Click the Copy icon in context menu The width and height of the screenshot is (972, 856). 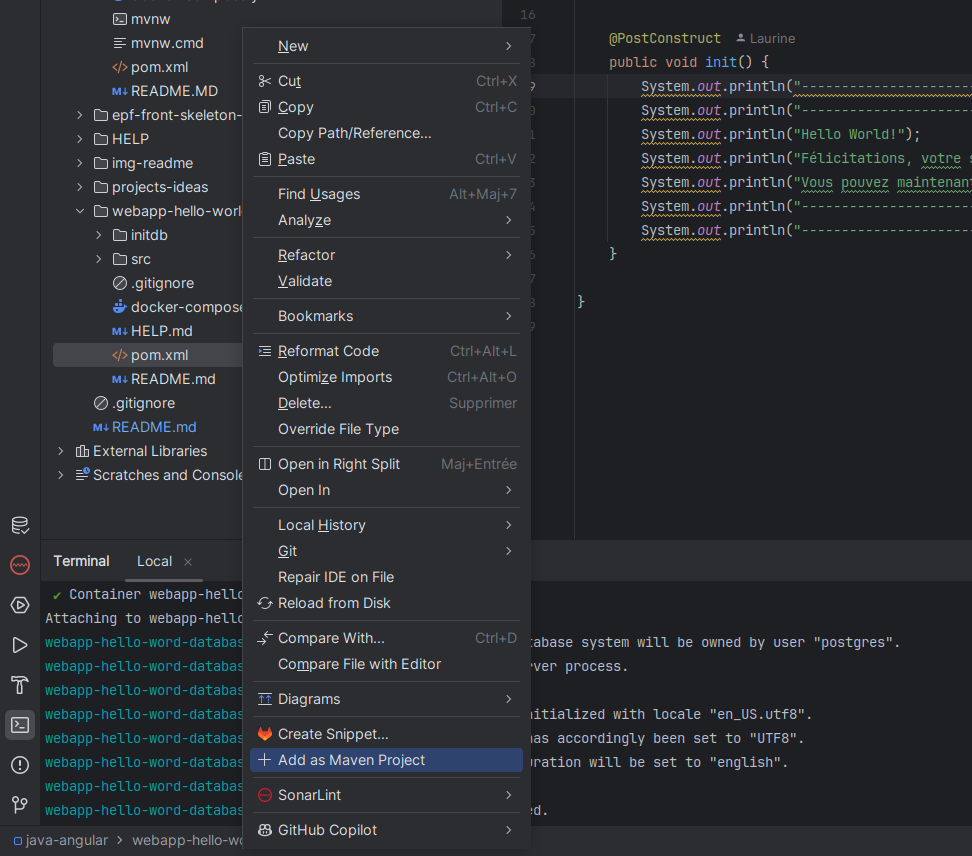(265, 107)
